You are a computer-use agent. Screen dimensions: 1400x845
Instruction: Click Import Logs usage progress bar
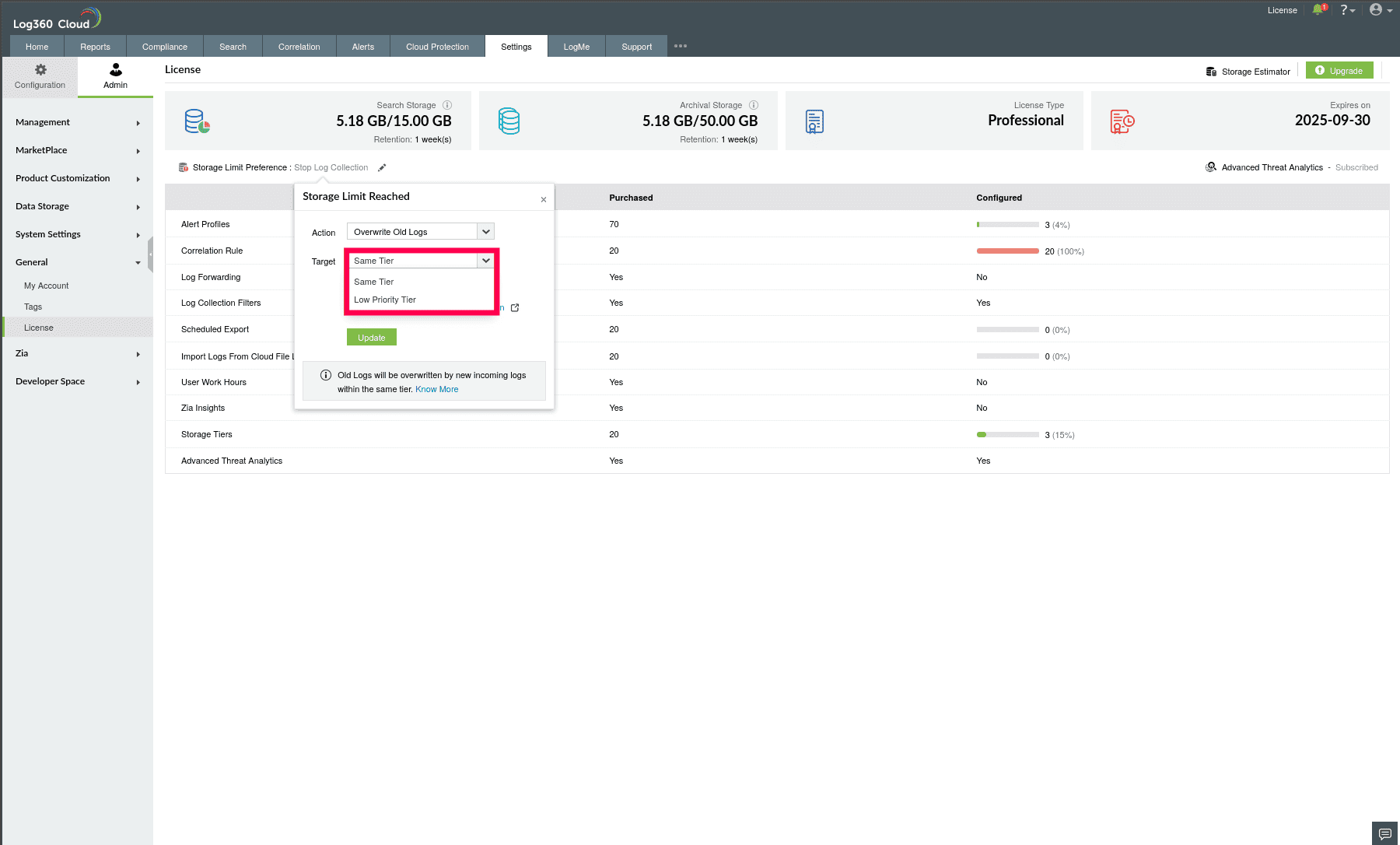pos(1007,356)
